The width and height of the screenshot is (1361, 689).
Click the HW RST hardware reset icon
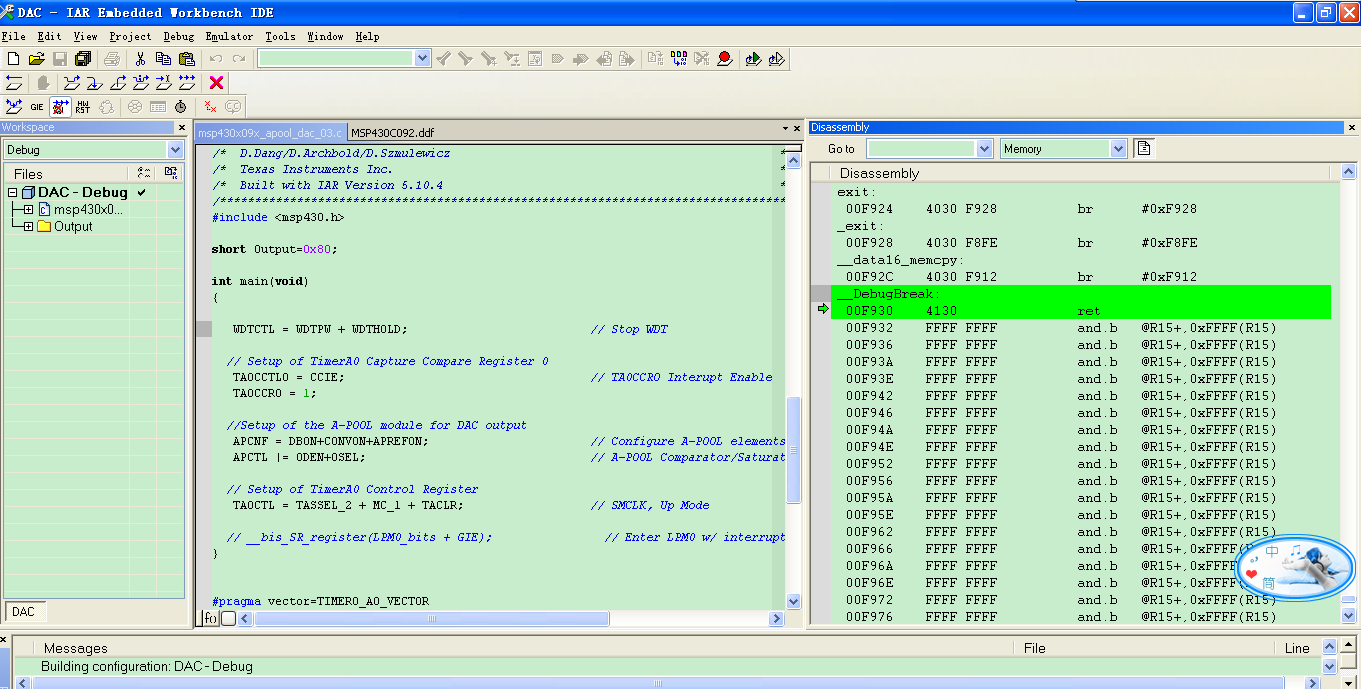83,107
